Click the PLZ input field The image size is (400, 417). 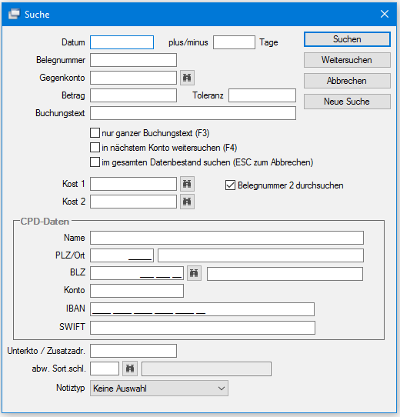pyautogui.click(x=122, y=255)
